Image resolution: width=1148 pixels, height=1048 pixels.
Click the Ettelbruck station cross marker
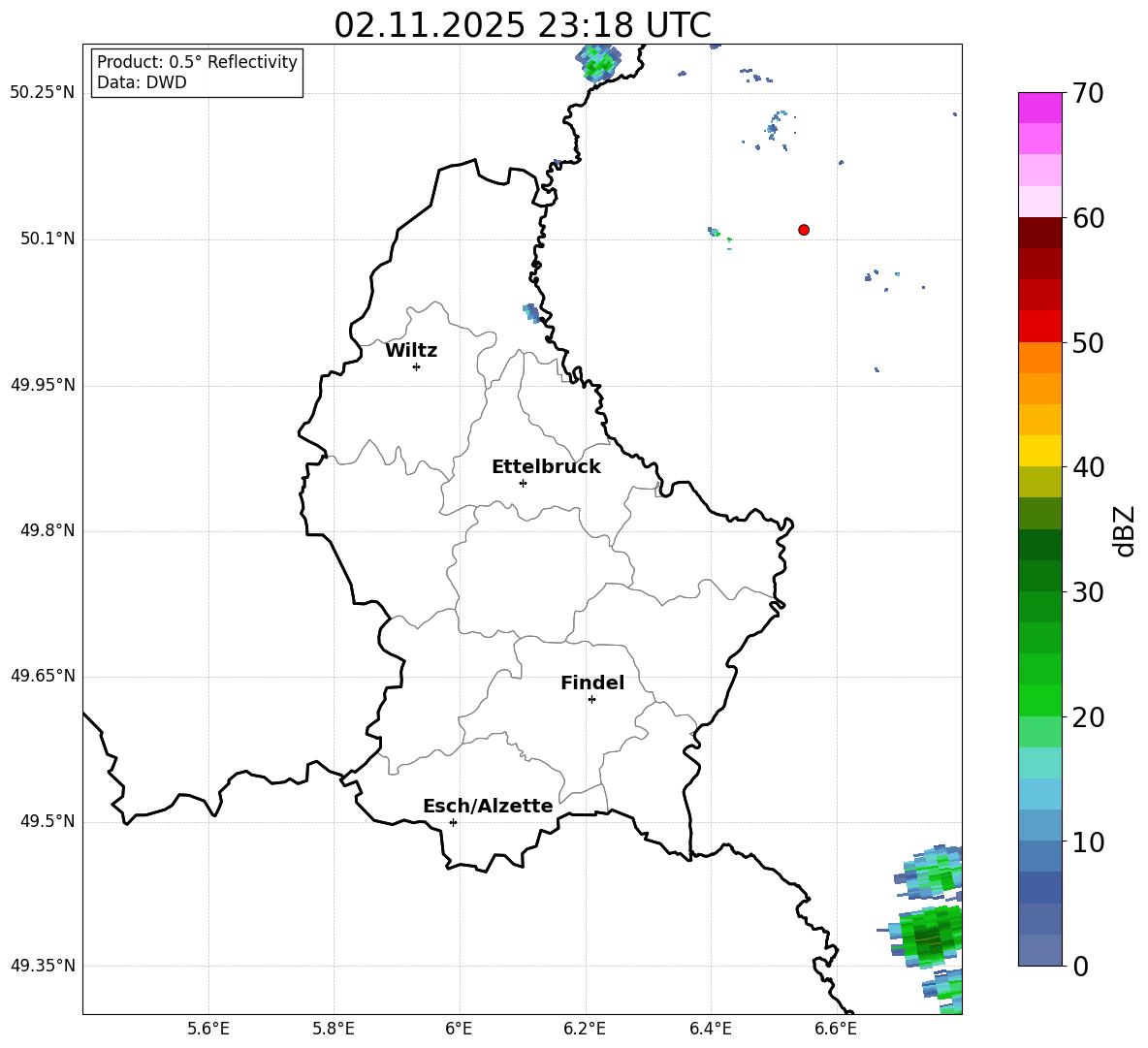pyautogui.click(x=523, y=483)
